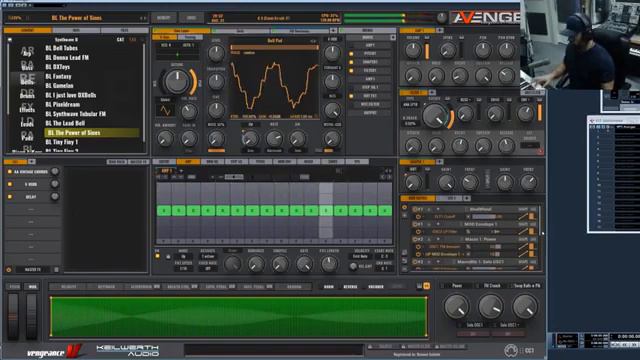Click the red icon in the filter panel corner
Image resolution: width=640 pixels, height=360 pixels.
pyautogui.click(x=540, y=152)
